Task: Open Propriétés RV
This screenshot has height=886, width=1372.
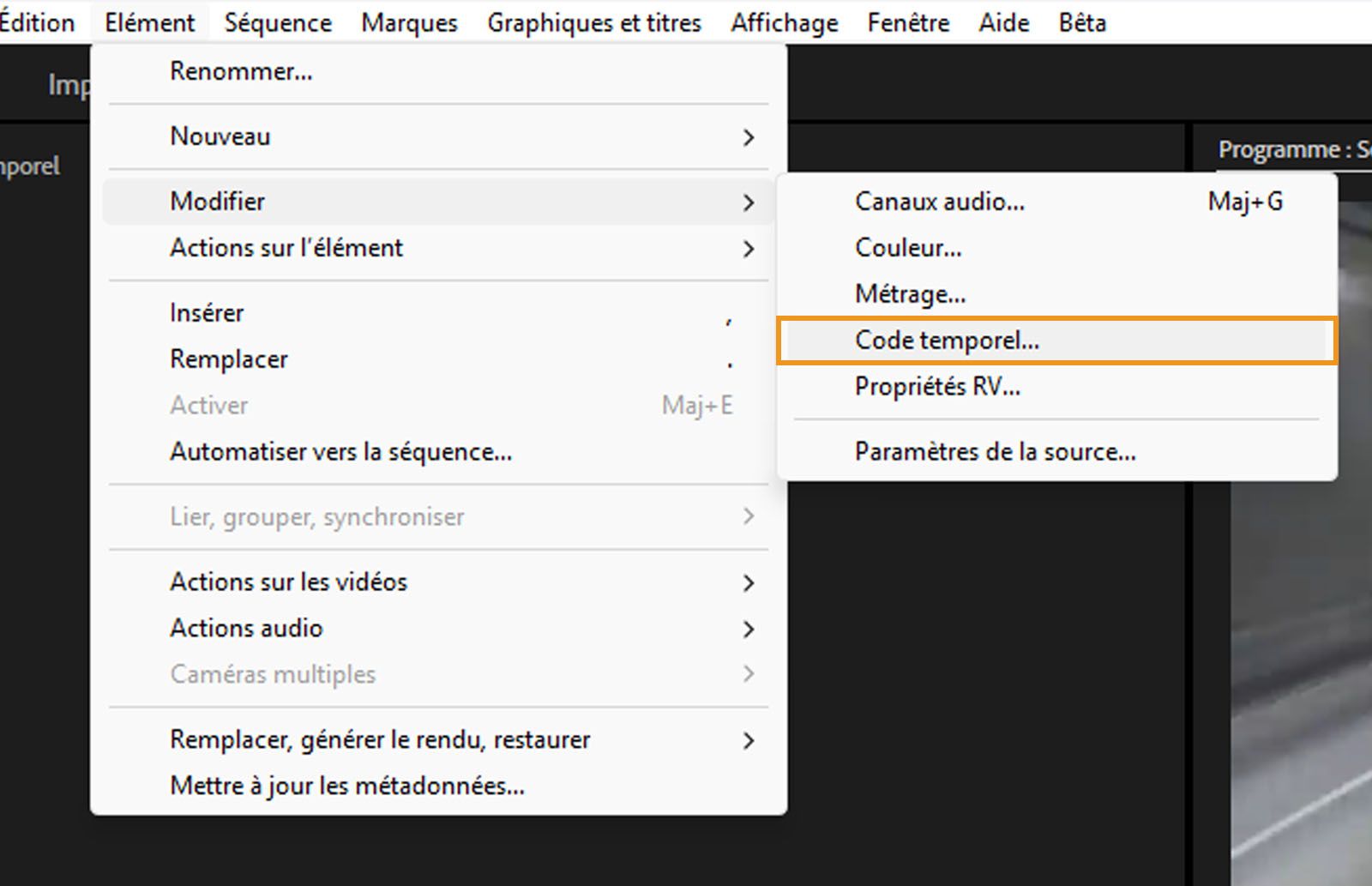Action: pyautogui.click(x=937, y=387)
